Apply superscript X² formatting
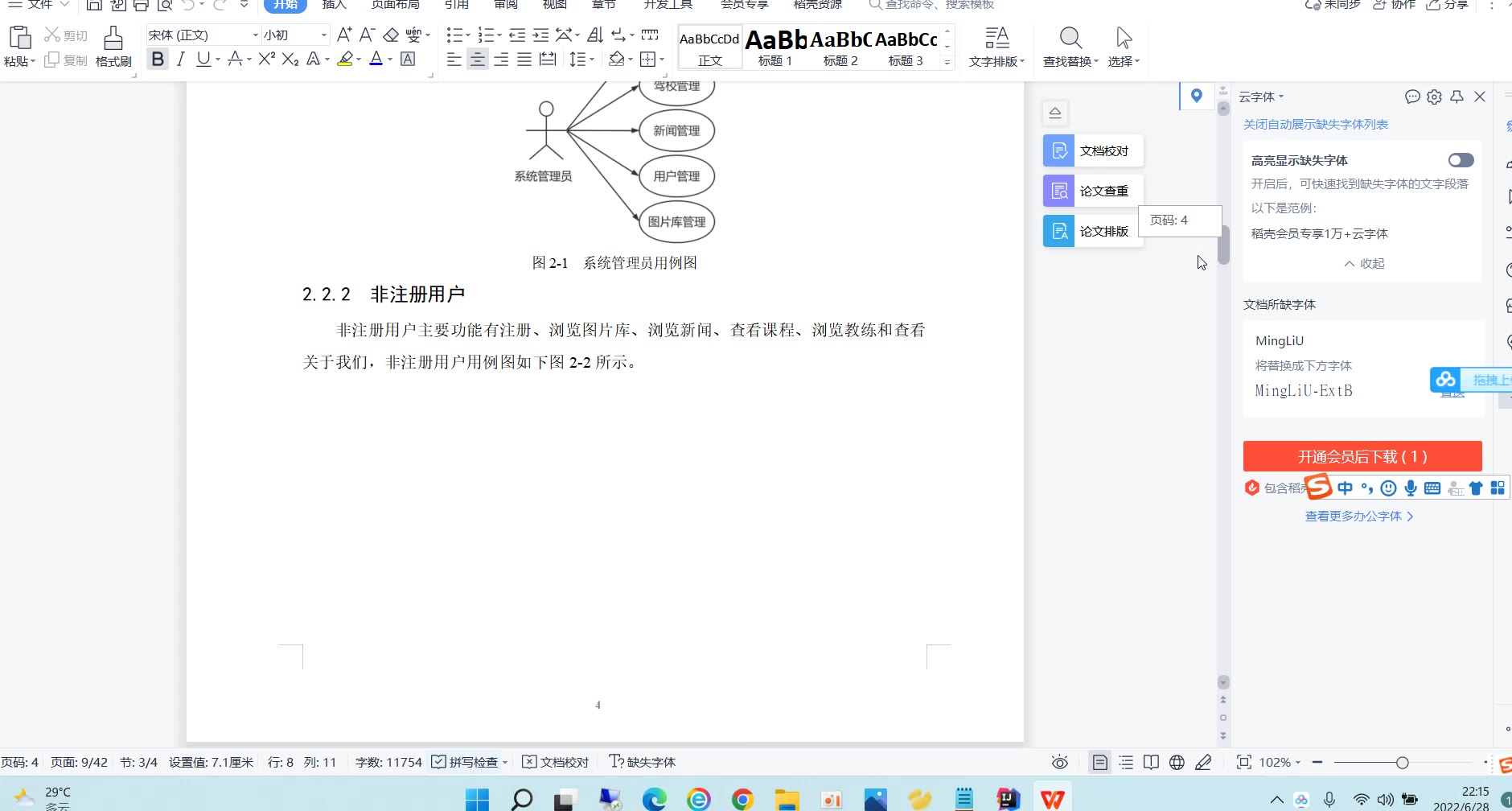This screenshot has height=811, width=1512. 266,59
